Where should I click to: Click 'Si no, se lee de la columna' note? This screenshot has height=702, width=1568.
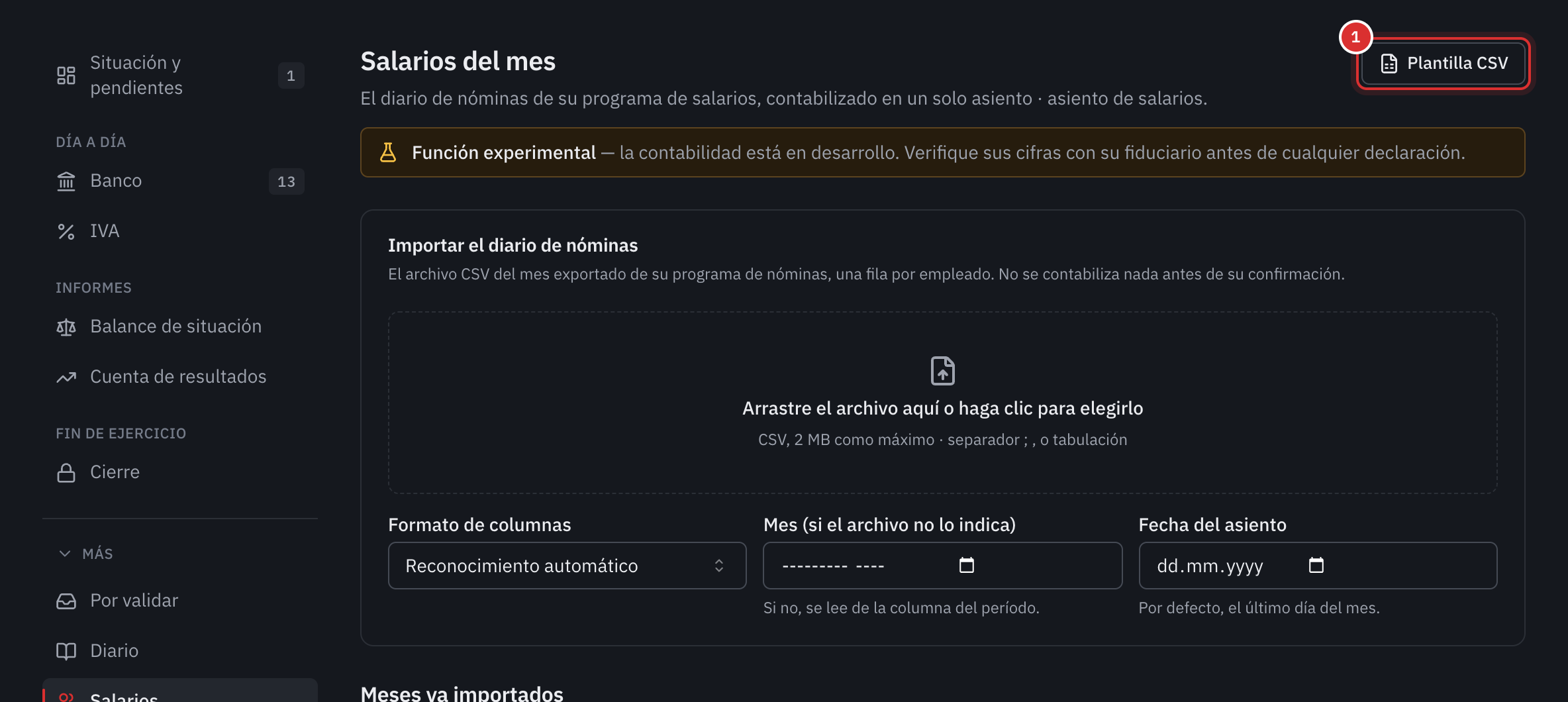(x=901, y=608)
